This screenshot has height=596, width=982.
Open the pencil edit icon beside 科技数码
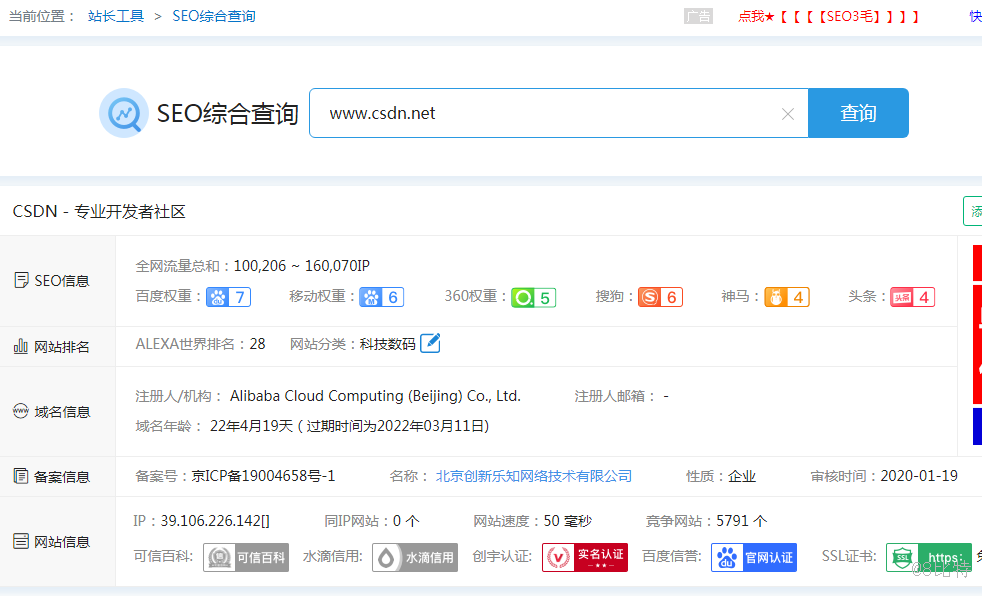pyautogui.click(x=430, y=343)
